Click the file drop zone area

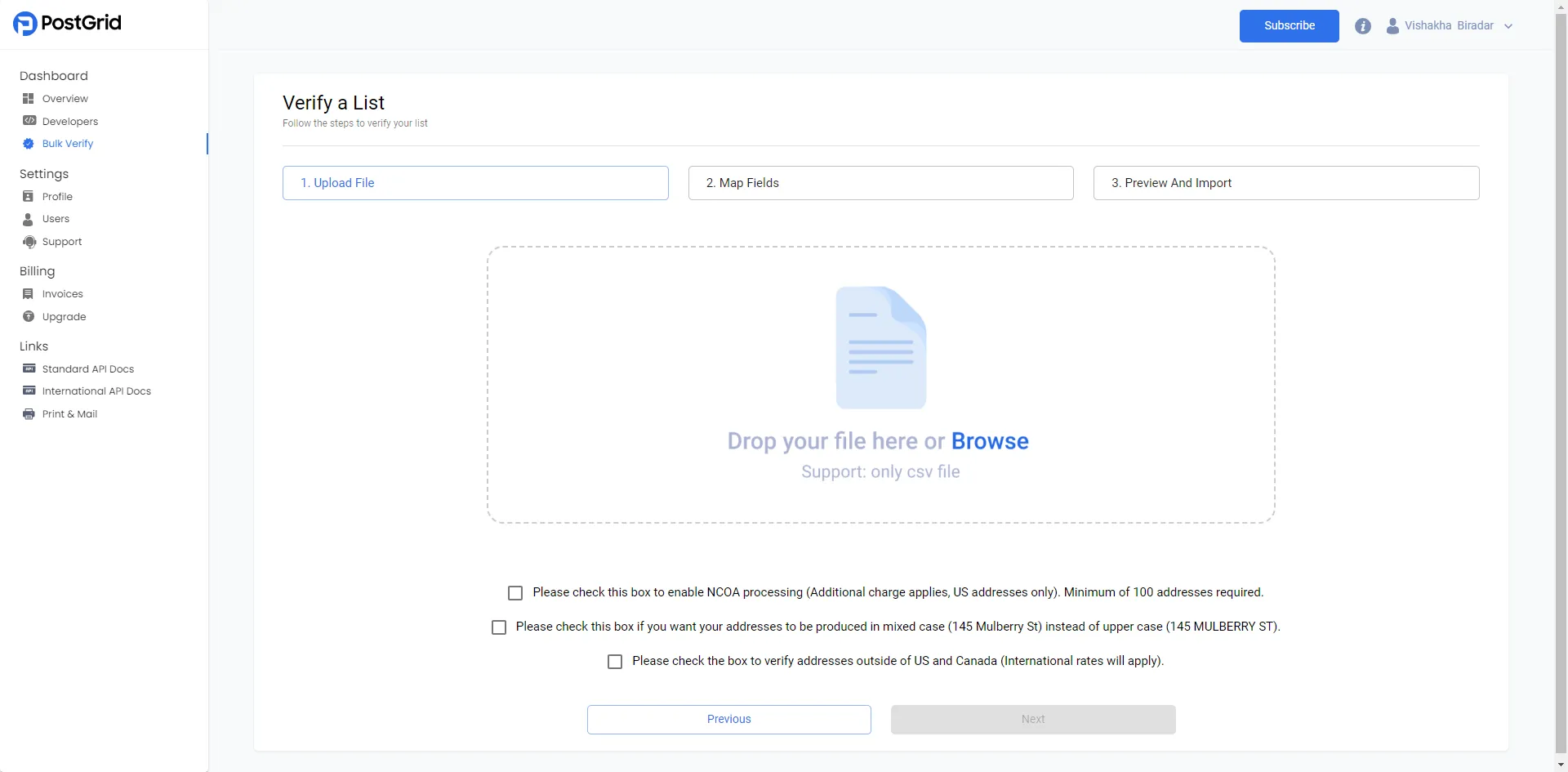880,384
